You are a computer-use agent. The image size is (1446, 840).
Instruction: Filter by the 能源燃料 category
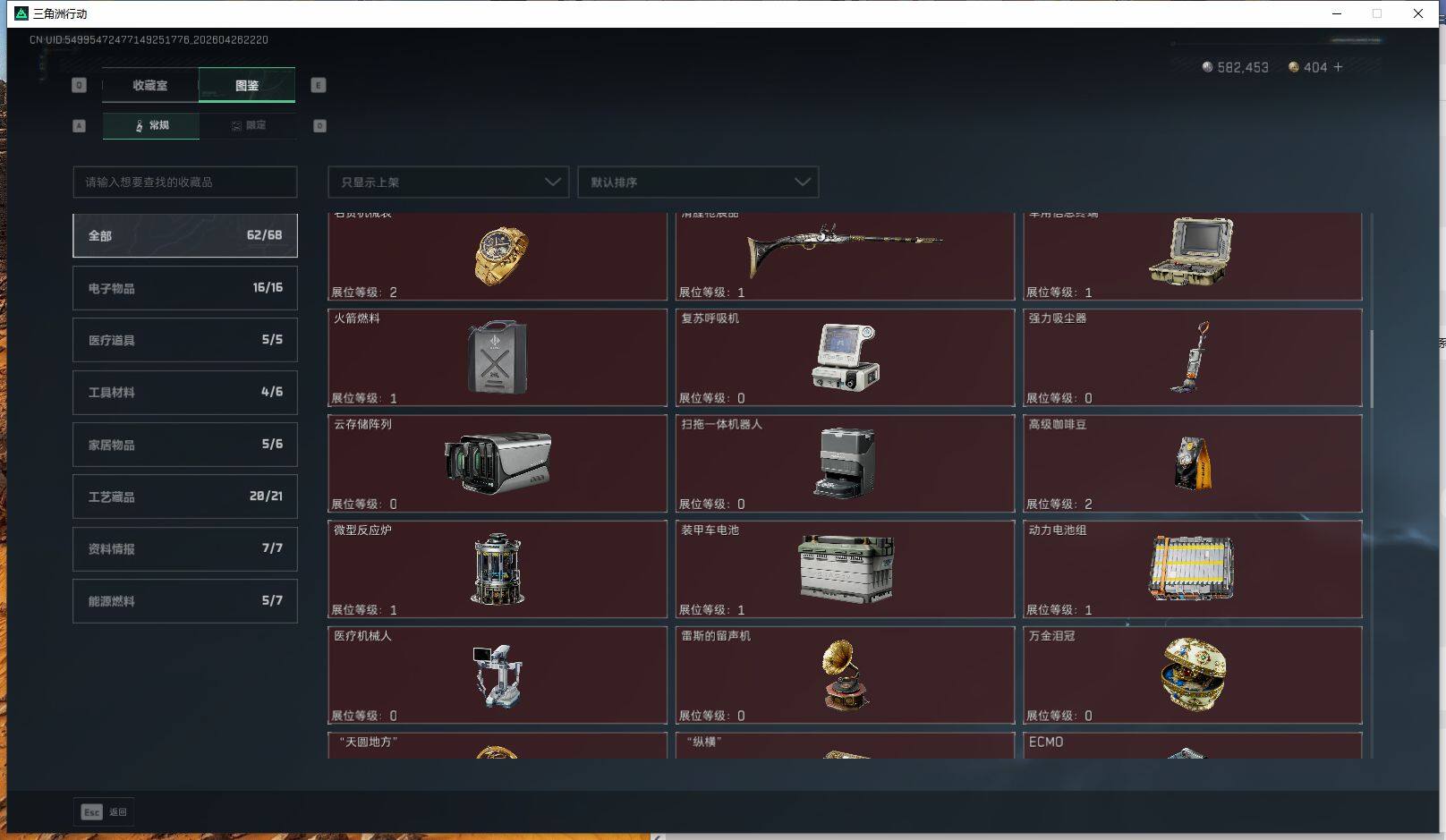(184, 600)
